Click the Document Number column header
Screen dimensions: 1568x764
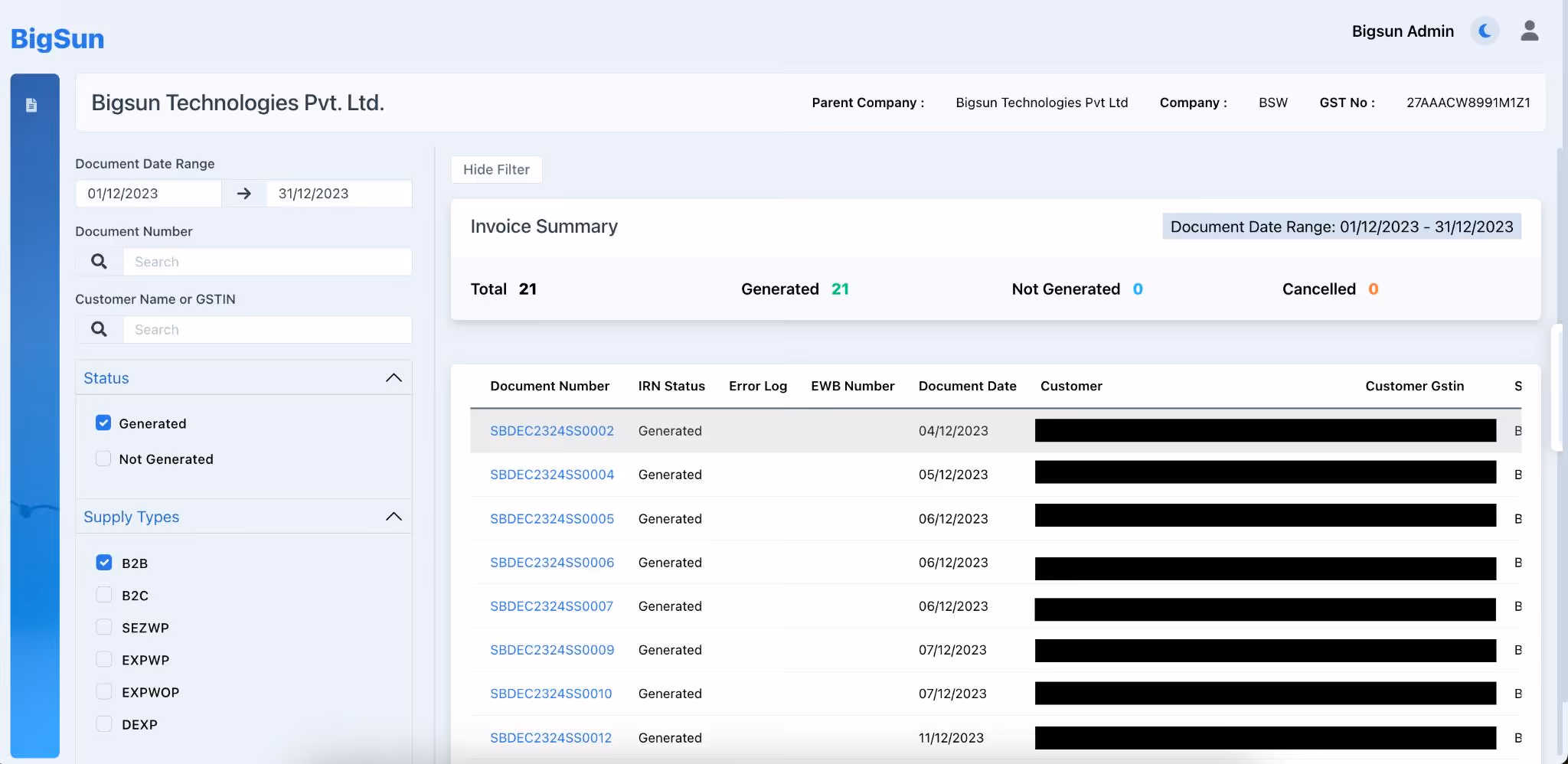[550, 386]
